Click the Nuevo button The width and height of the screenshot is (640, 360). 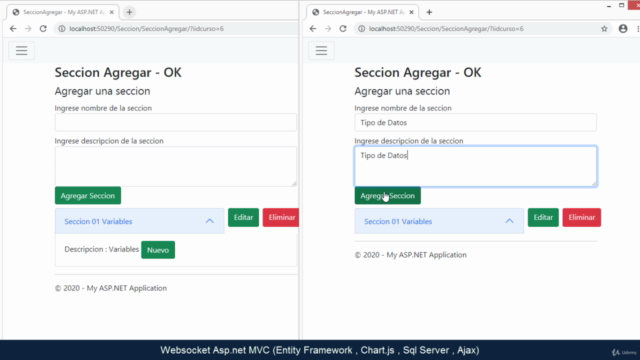tap(158, 250)
